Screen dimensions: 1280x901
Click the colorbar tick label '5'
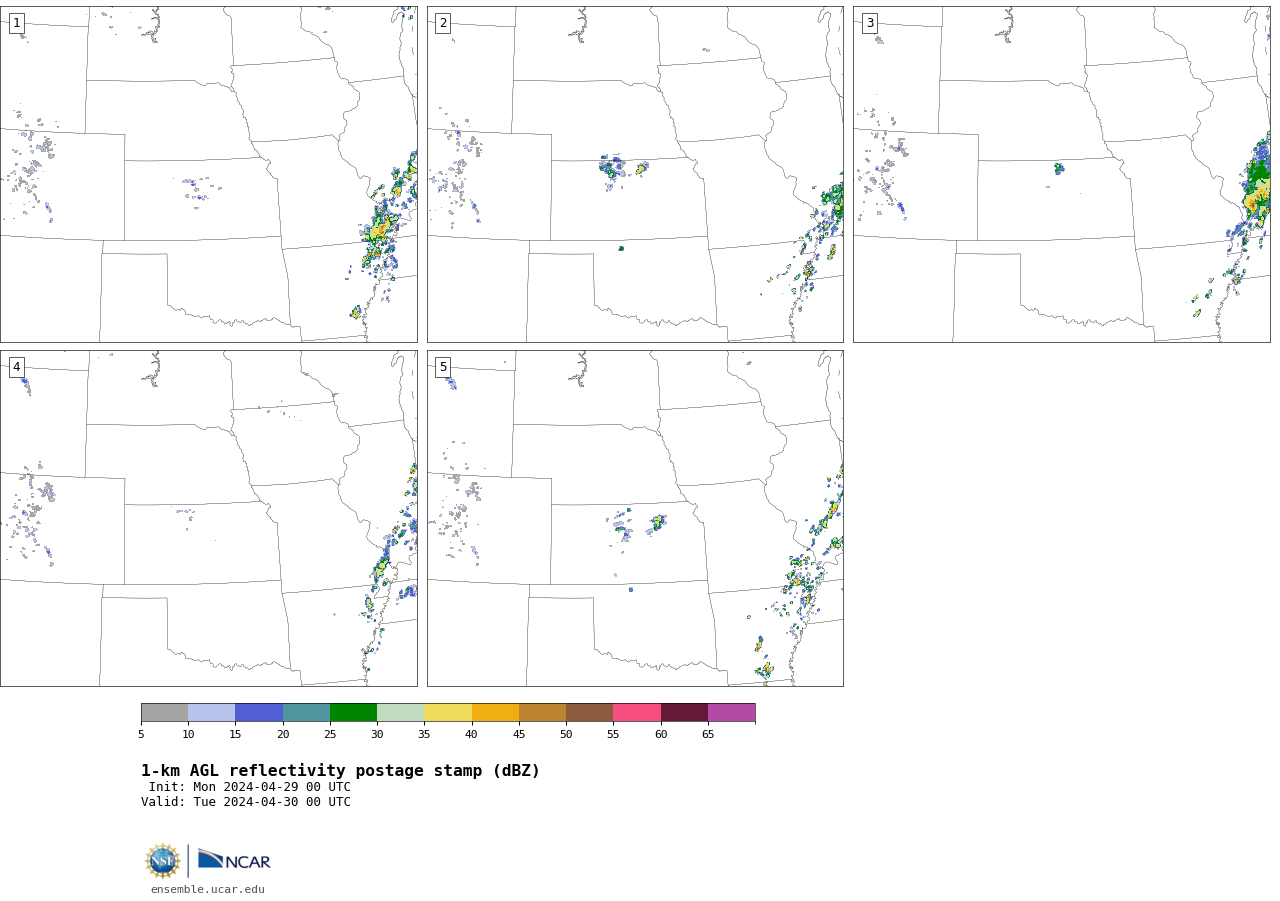141,735
